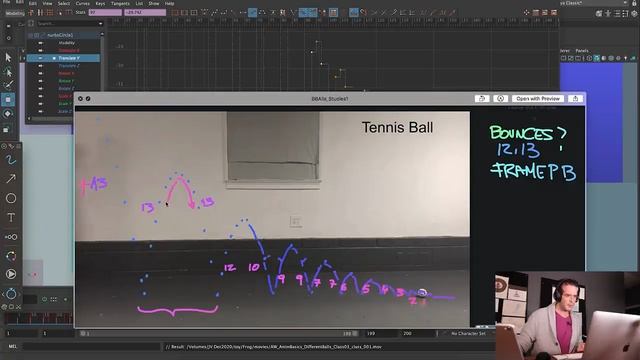Viewport: 640px width, 360px height.
Task: Click the MEL script language button
Action: [13, 347]
